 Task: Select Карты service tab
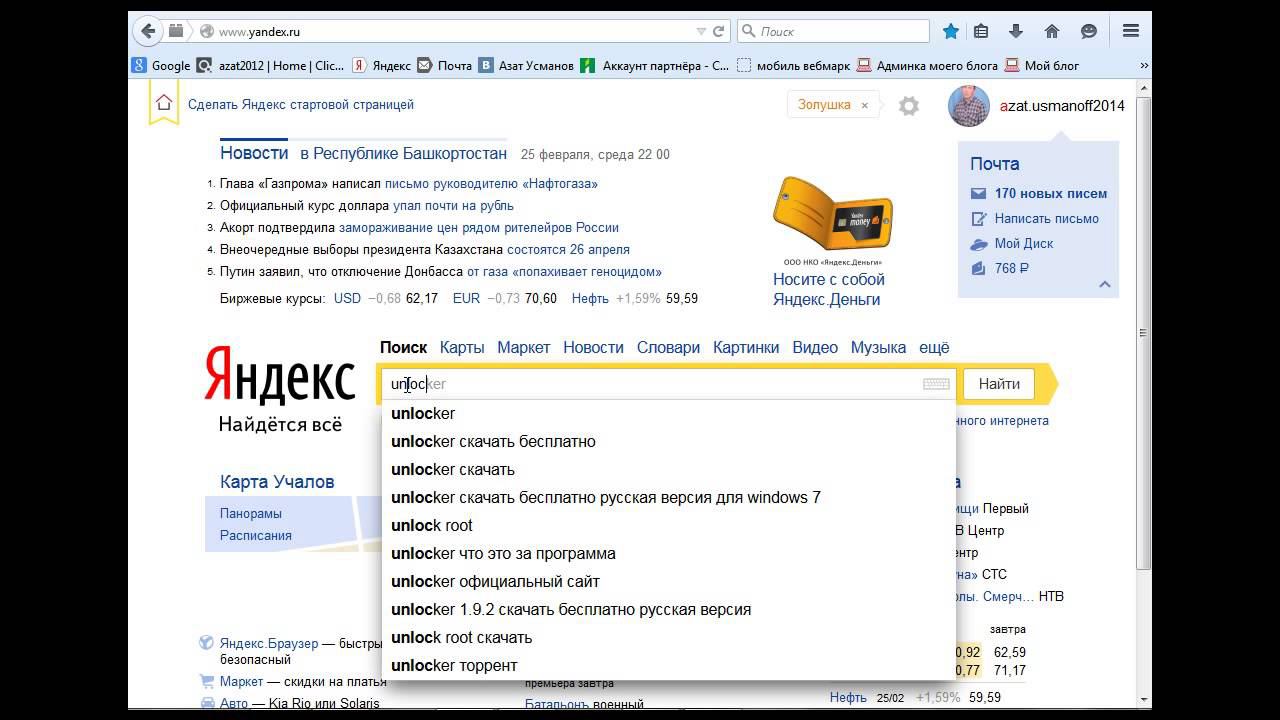[462, 347]
